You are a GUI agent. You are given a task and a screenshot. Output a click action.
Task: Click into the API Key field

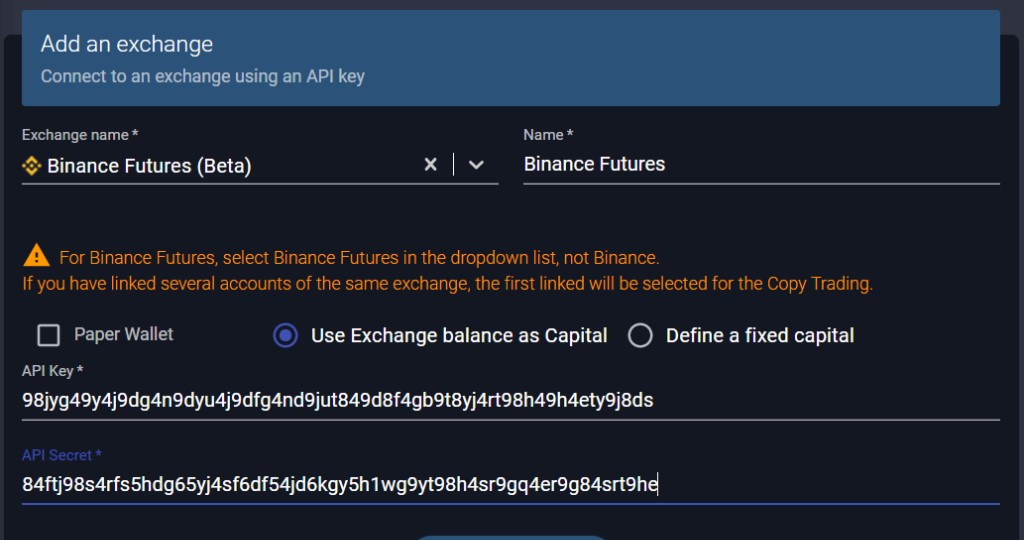click(x=511, y=400)
